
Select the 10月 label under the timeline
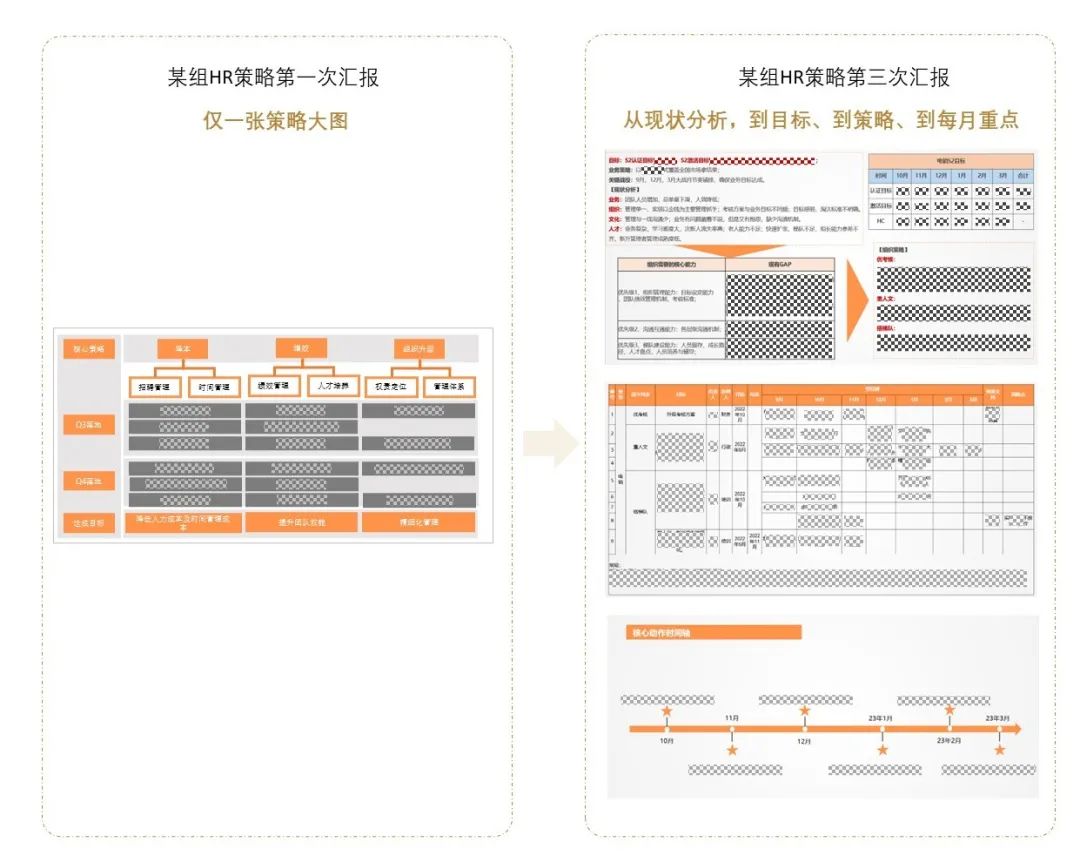pyautogui.click(x=667, y=741)
